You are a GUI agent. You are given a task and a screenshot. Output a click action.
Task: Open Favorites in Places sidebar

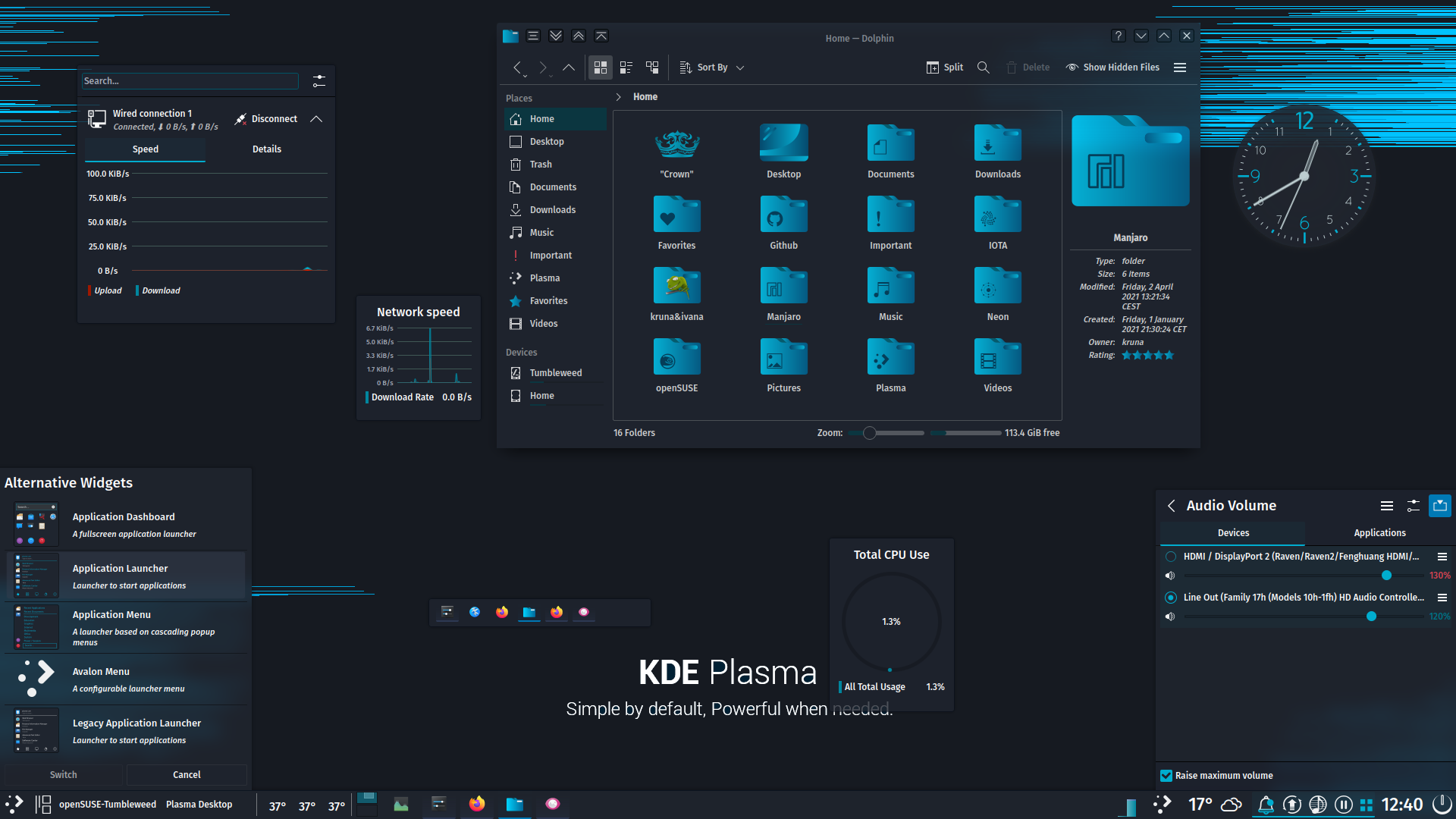click(555, 301)
